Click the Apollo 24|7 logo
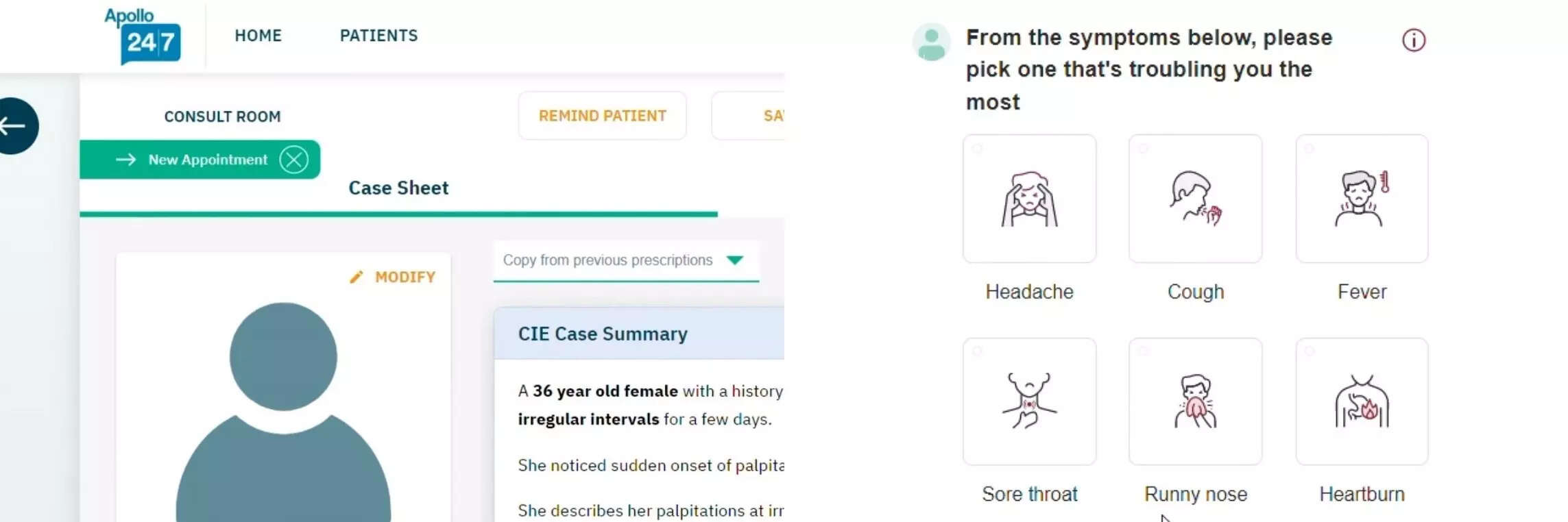Viewport: 1568px width, 522px height. [x=143, y=36]
